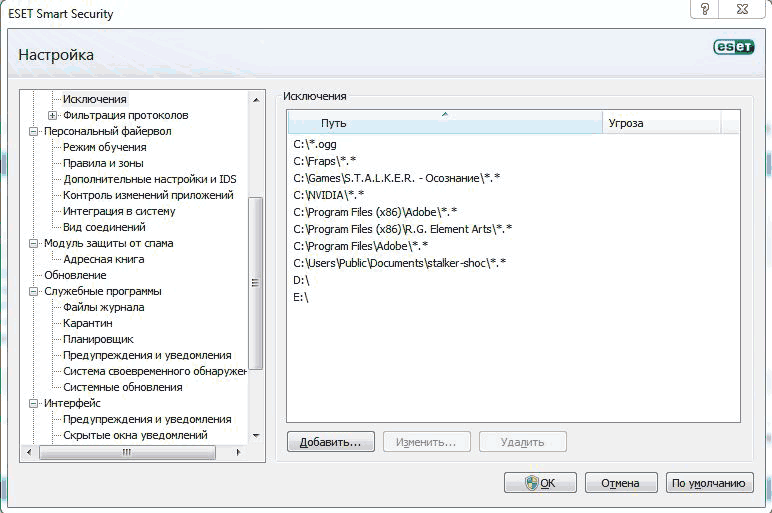This screenshot has height=513, width=772.
Task: Open Предупреждения и уведомления under Служебные программы
Action: (147, 355)
